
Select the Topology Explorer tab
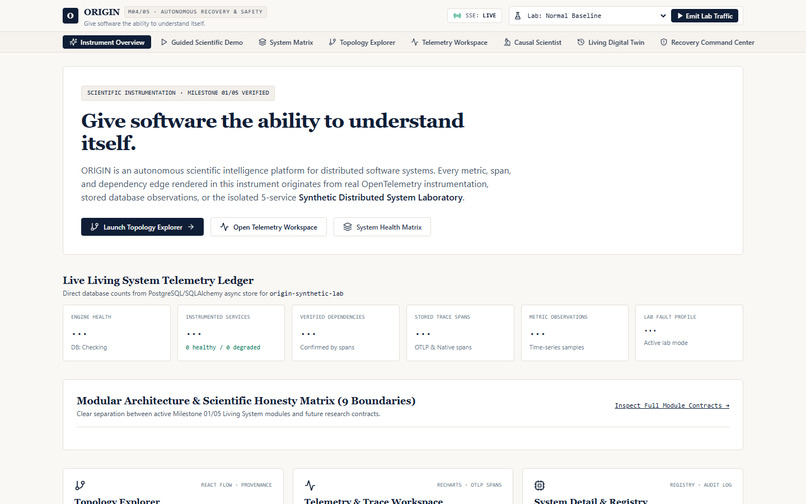(362, 42)
